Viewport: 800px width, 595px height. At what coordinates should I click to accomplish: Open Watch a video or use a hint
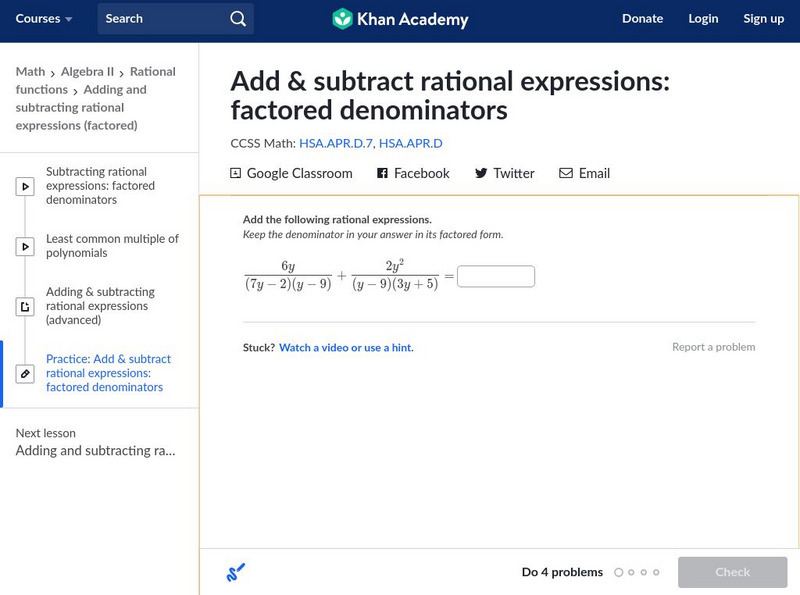point(346,348)
